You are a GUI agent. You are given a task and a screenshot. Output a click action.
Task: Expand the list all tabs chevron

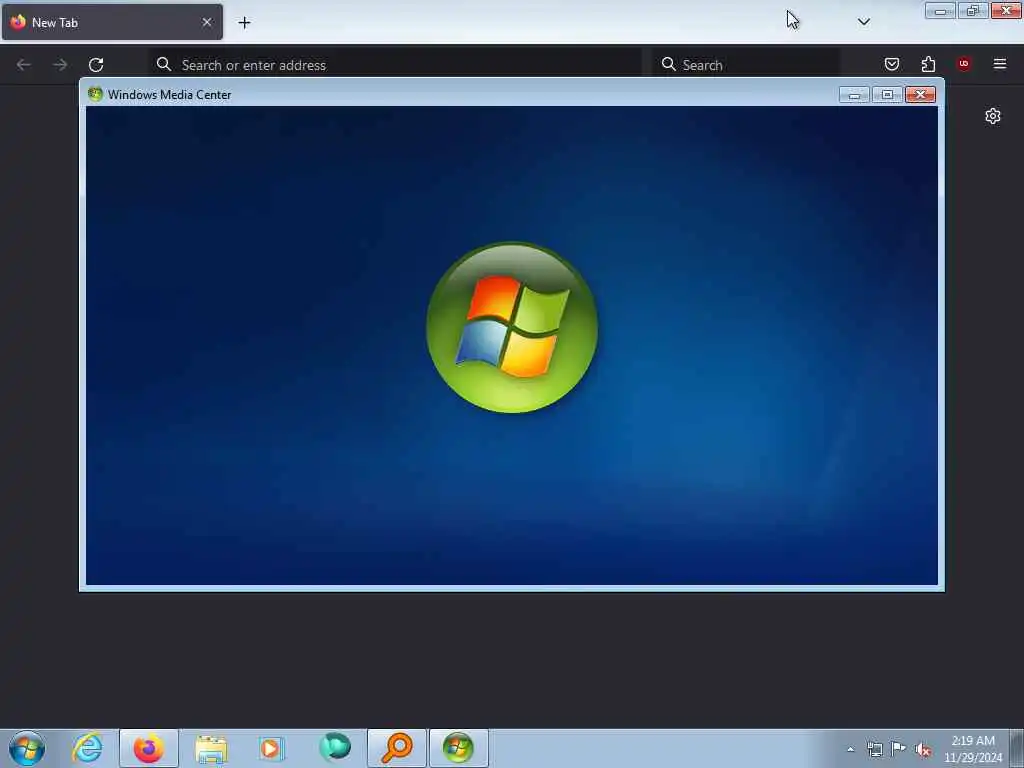[863, 22]
